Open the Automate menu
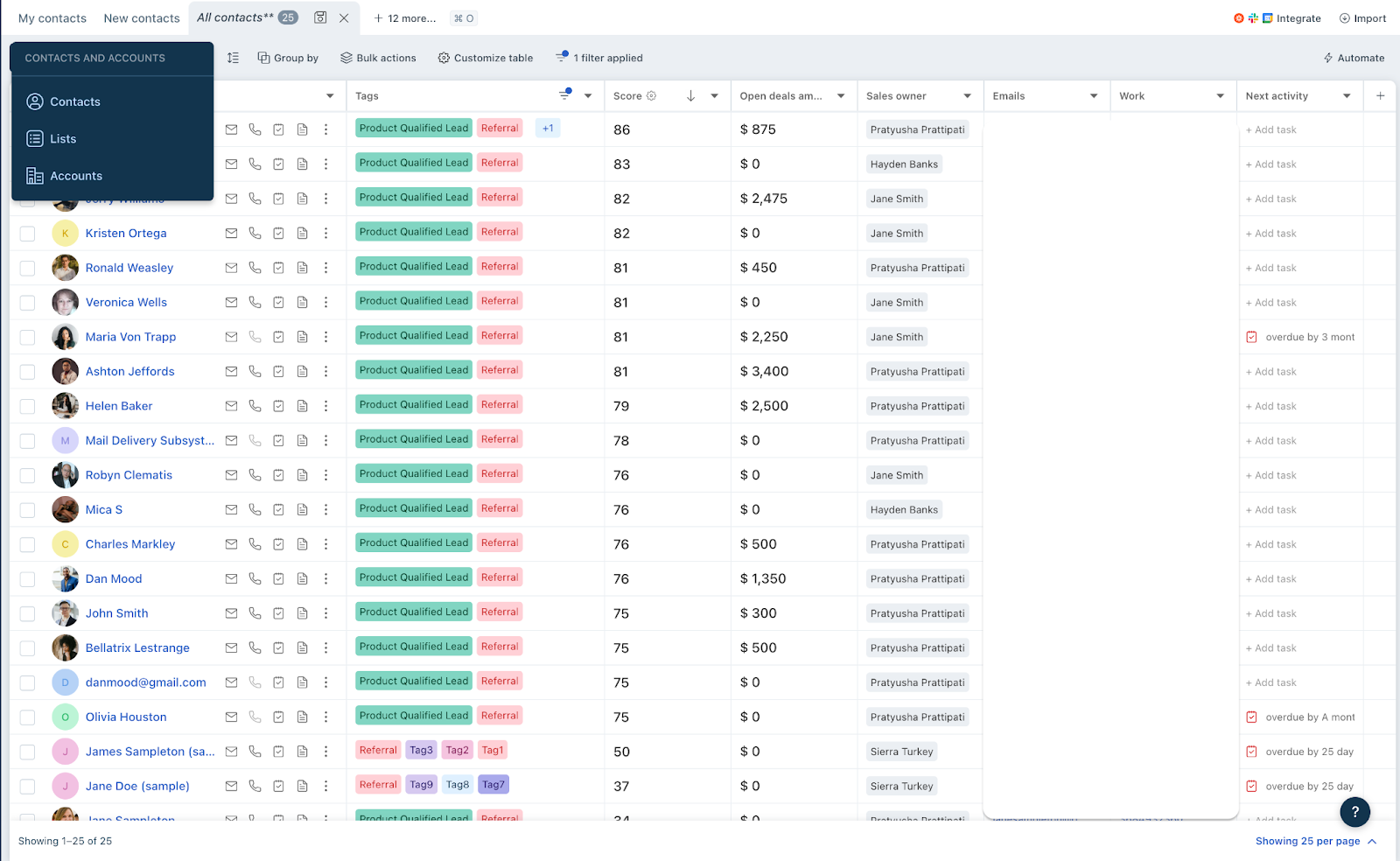The height and width of the screenshot is (861, 1400). [x=1354, y=58]
